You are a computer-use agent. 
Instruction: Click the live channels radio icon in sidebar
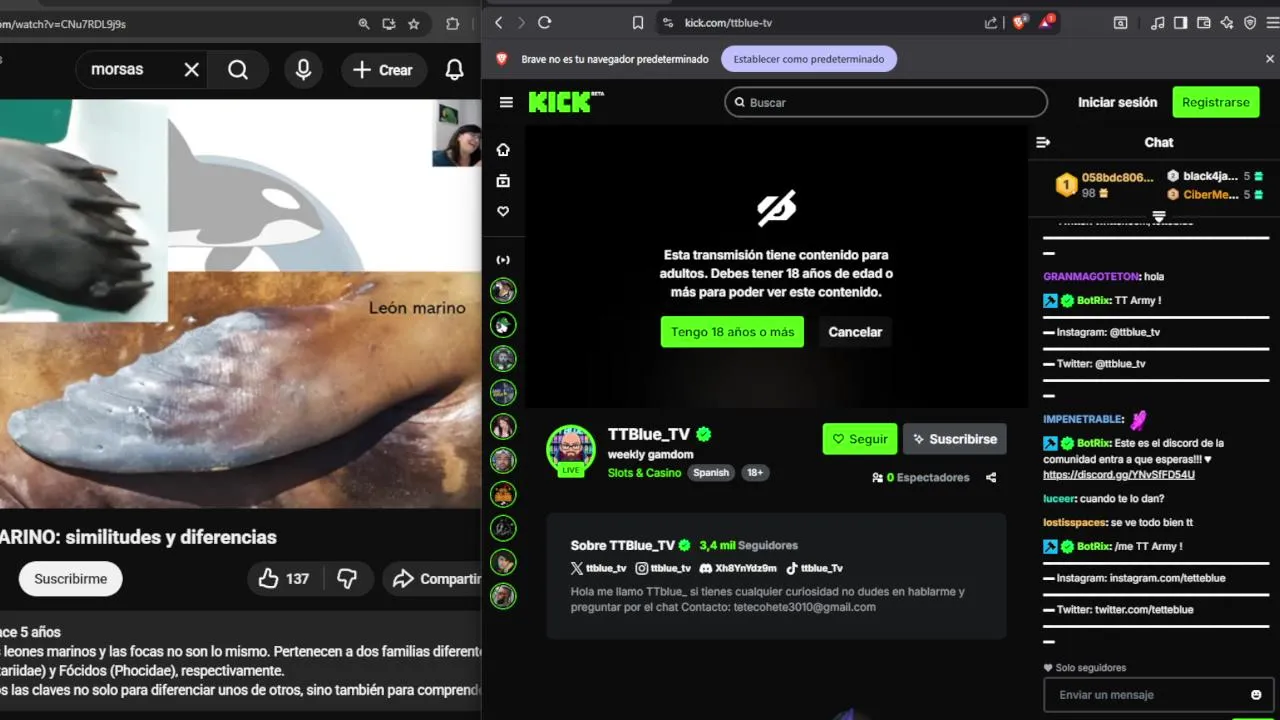pyautogui.click(x=503, y=260)
